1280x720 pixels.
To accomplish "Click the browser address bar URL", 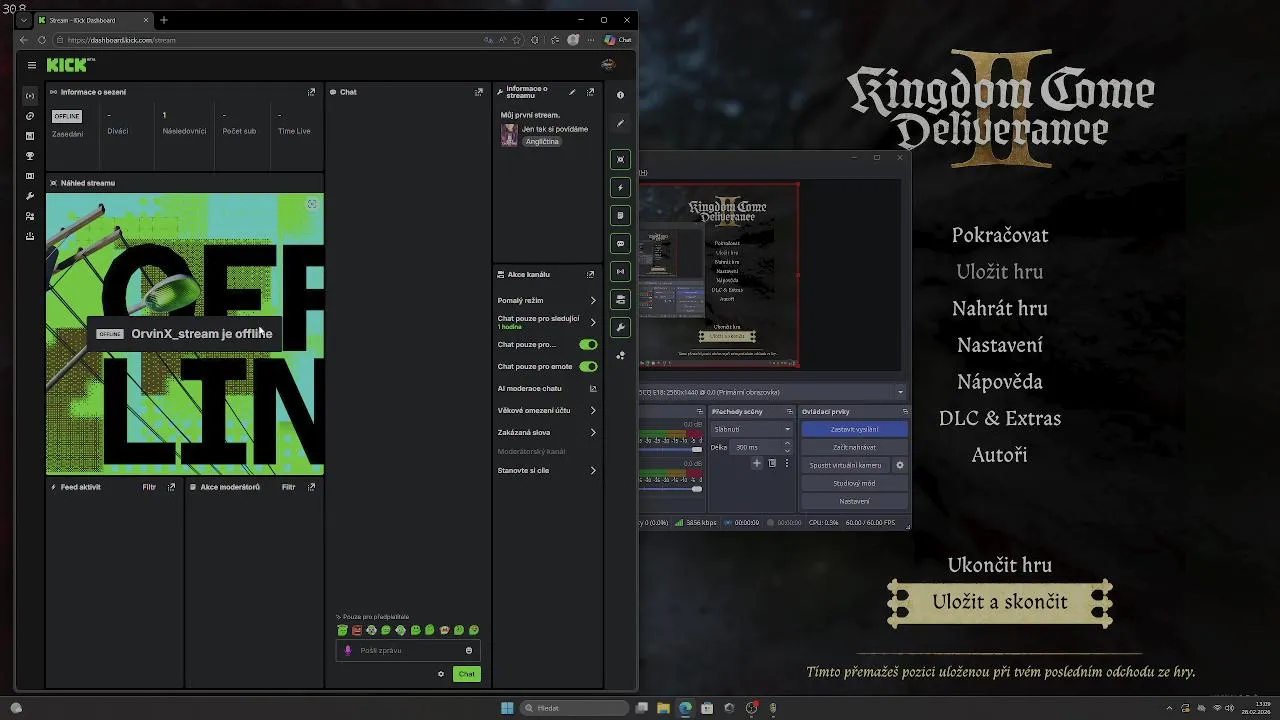I will point(122,40).
